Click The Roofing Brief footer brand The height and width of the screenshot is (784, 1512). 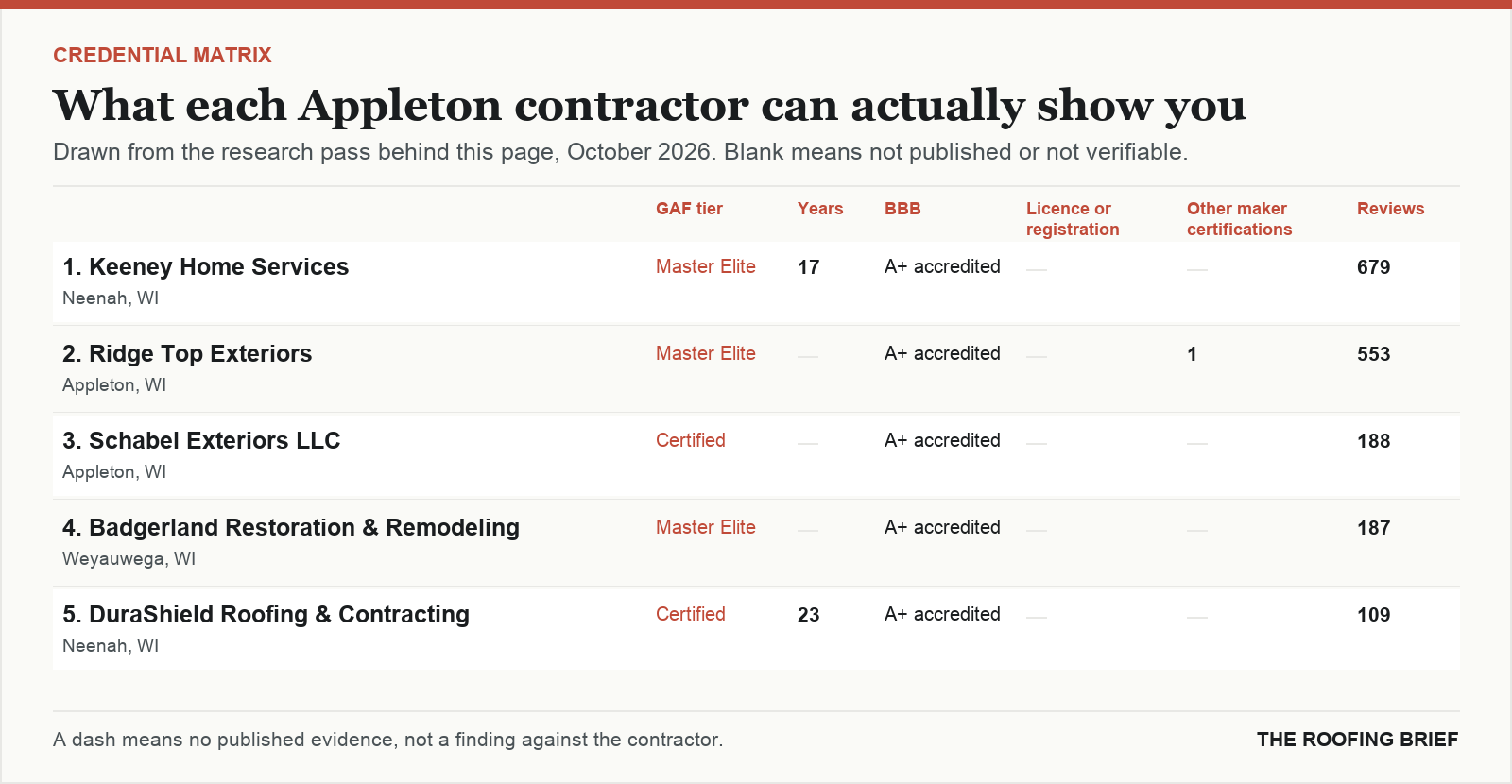point(1357,740)
